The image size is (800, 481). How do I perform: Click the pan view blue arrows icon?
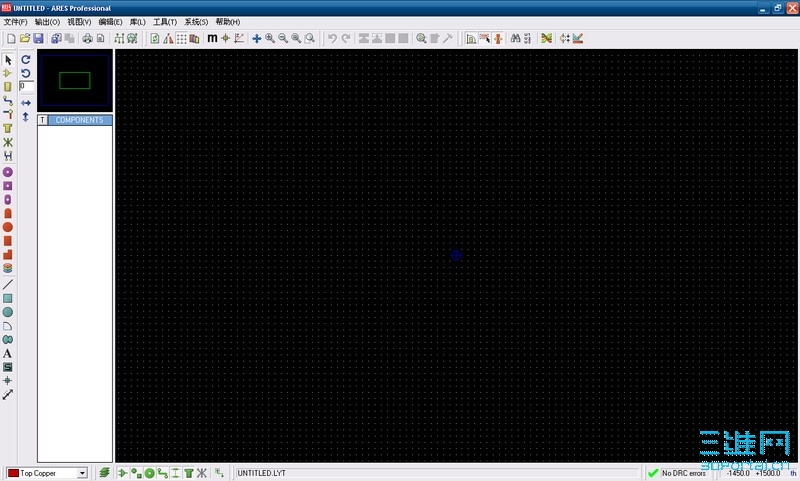[257, 38]
